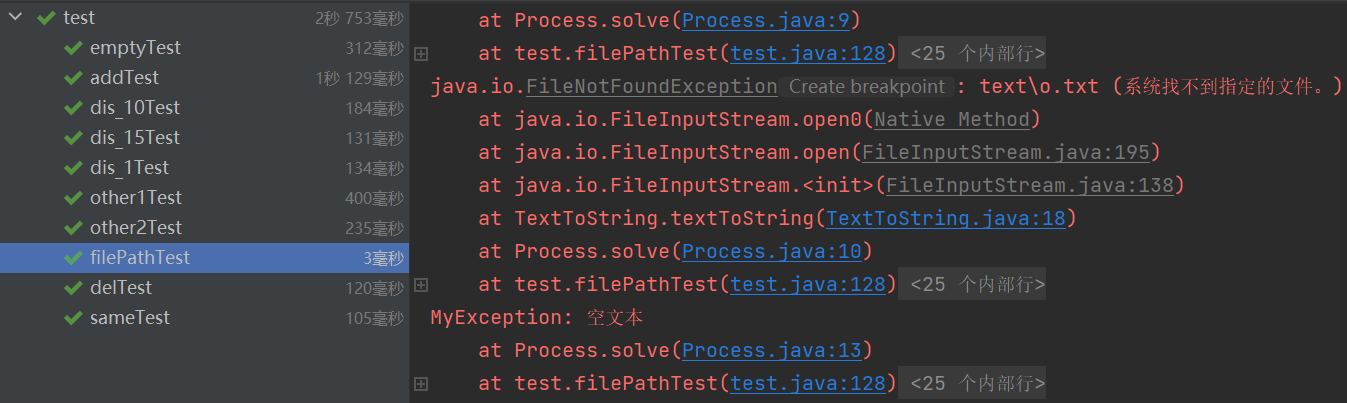Expand the folded frames after Process.java:9
The height and width of the screenshot is (403, 1347).
click(x=421, y=53)
